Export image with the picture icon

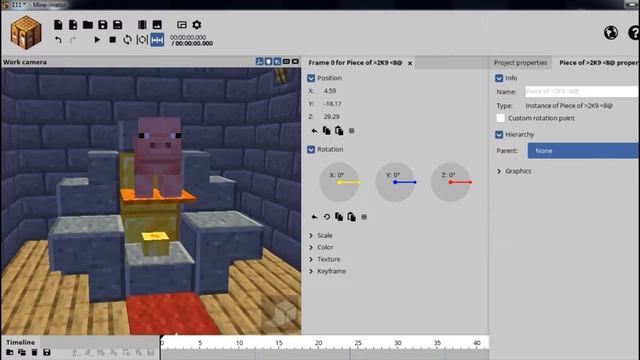pyautogui.click(x=157, y=24)
